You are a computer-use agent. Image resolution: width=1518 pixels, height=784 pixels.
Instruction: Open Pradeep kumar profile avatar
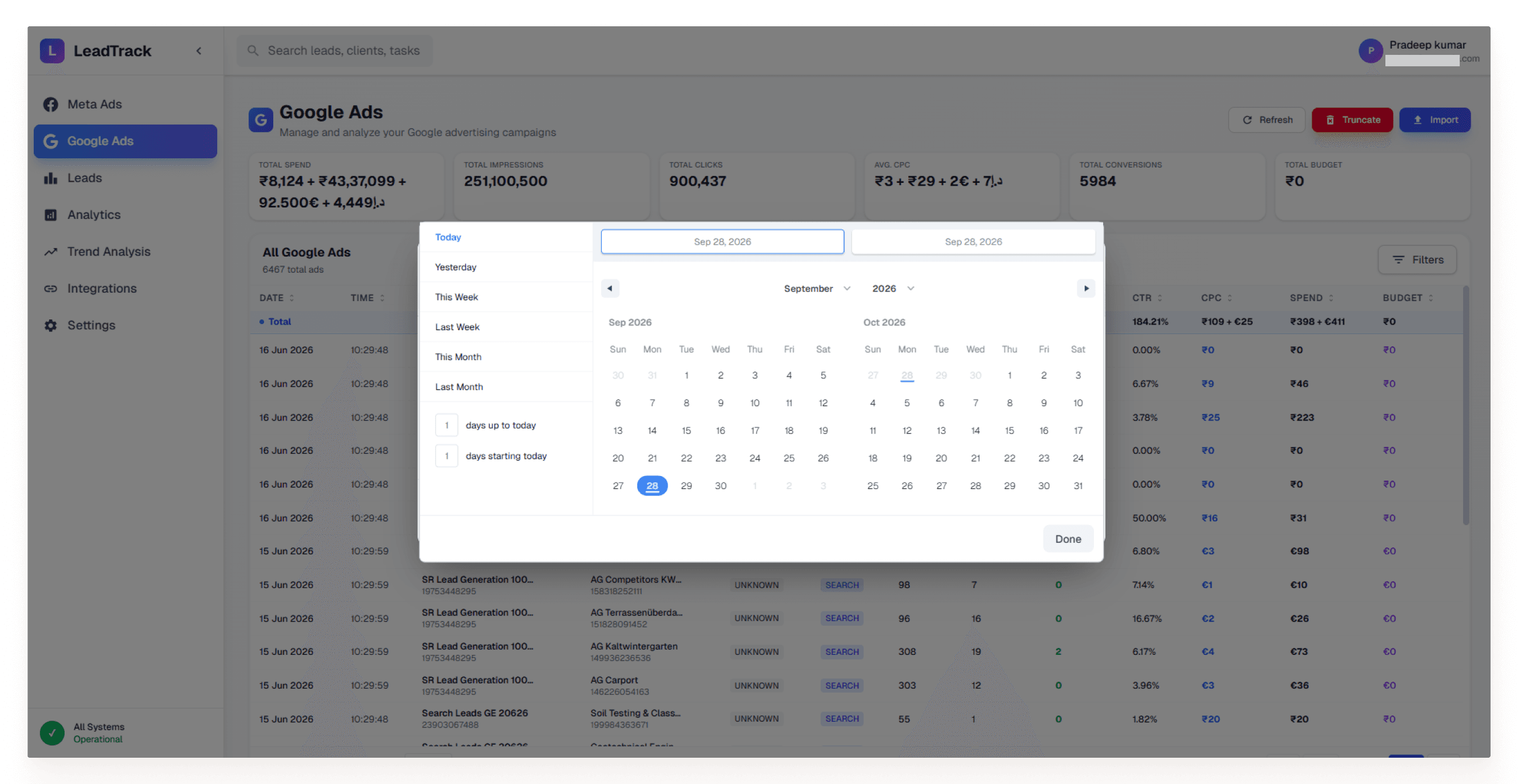pyautogui.click(x=1371, y=51)
